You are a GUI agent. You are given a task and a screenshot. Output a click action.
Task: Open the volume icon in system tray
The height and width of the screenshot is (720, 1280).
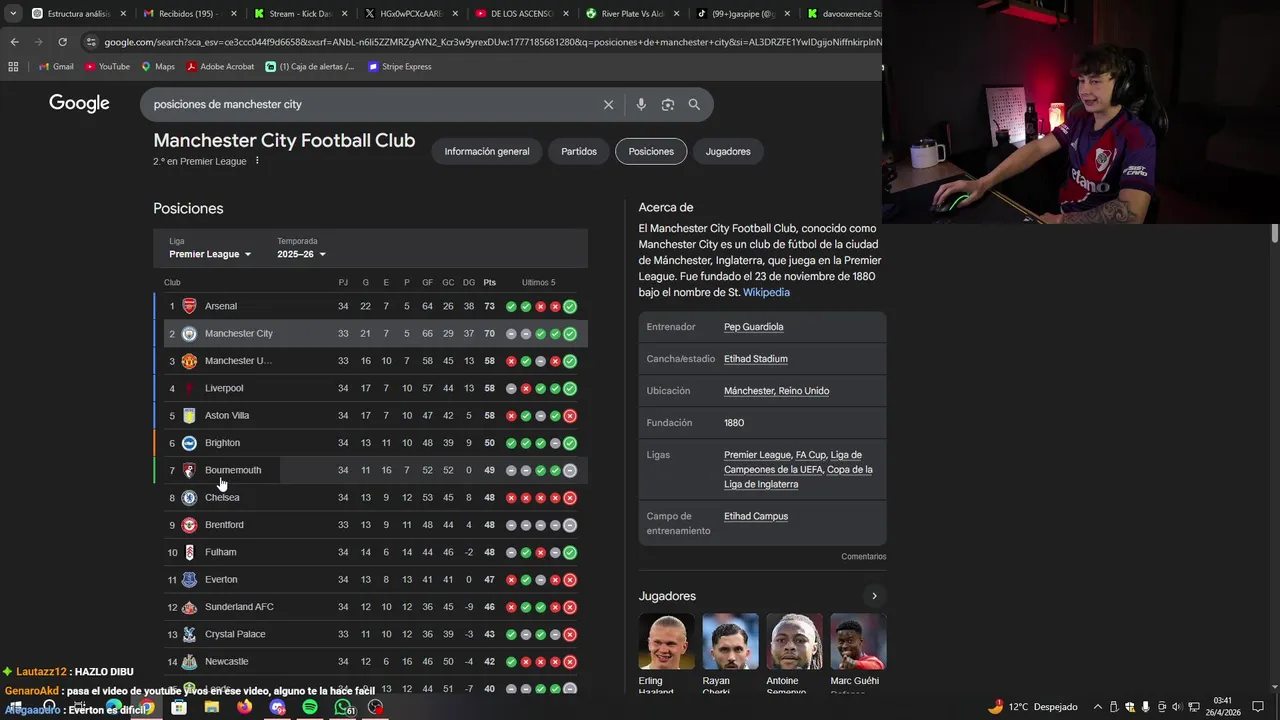pos(1176,707)
